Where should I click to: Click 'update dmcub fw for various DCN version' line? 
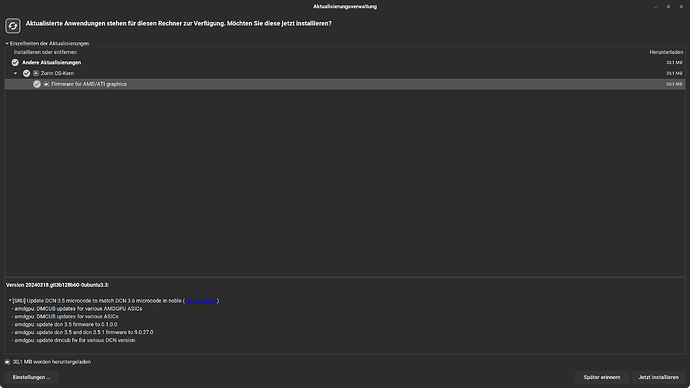(x=75, y=340)
